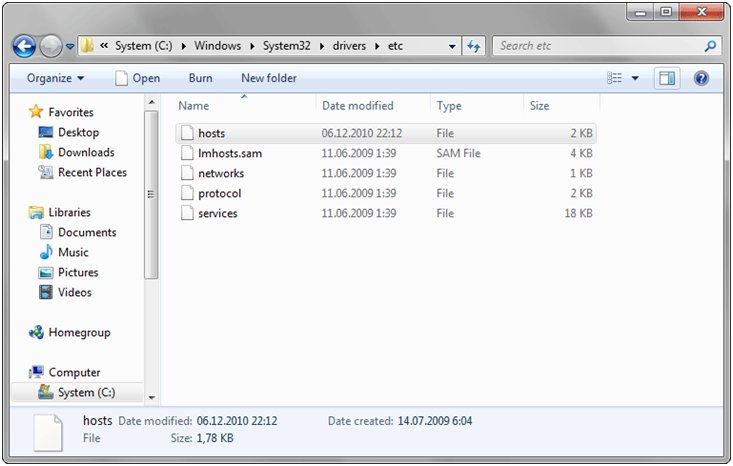733x466 pixels.
Task: Select the hosts file icon
Action: pyautogui.click(x=187, y=133)
